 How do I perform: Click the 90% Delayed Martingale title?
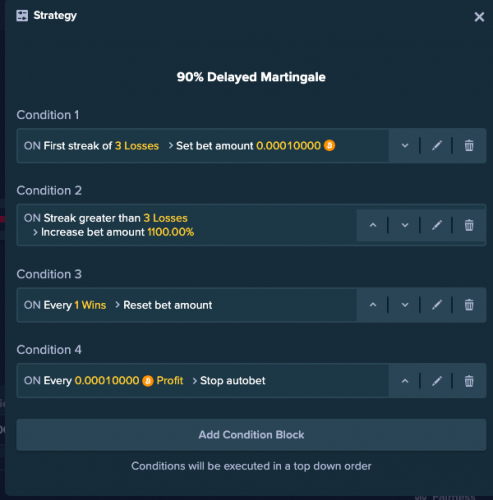click(251, 77)
